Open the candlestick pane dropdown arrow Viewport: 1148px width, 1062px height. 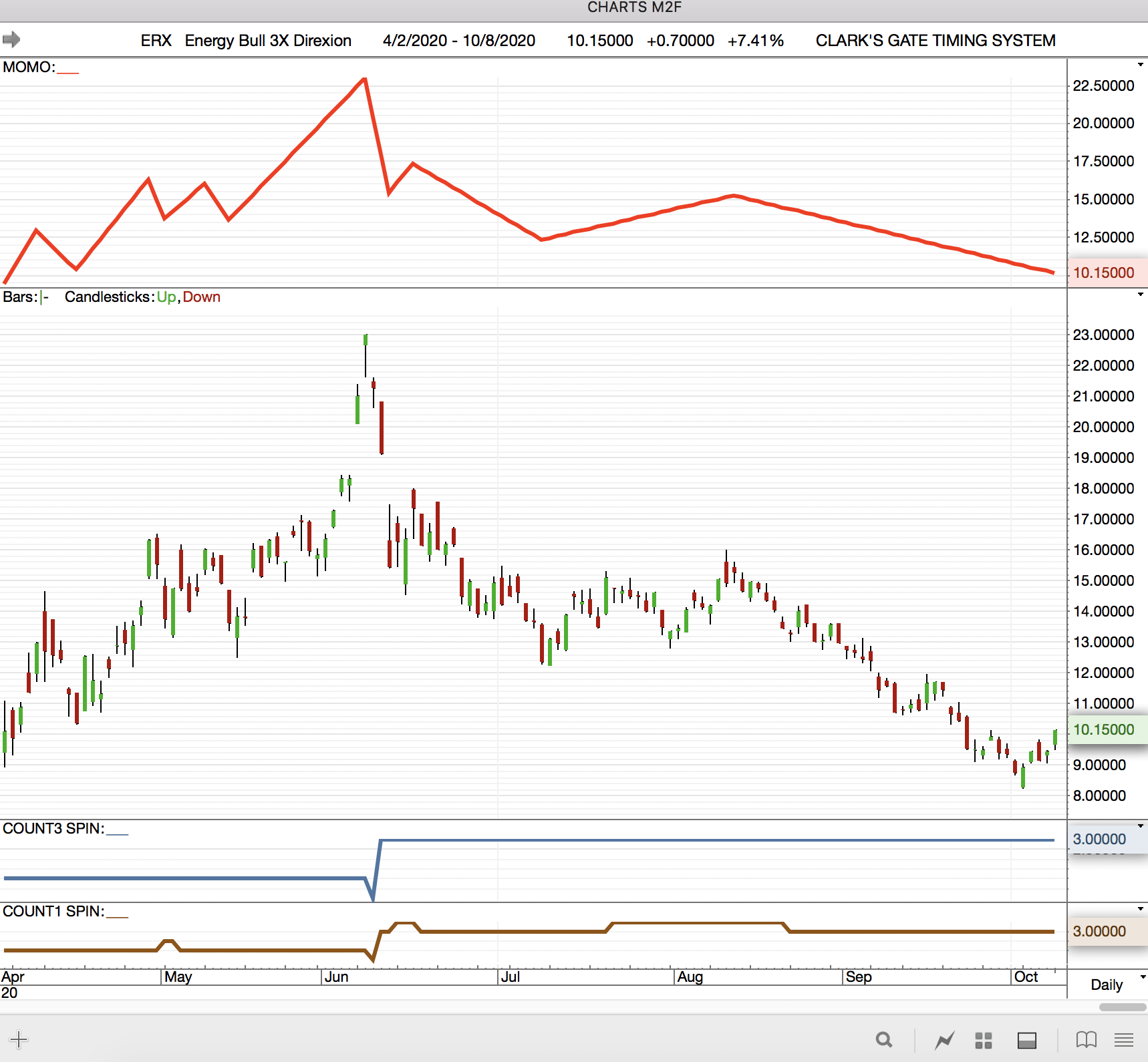1140,295
